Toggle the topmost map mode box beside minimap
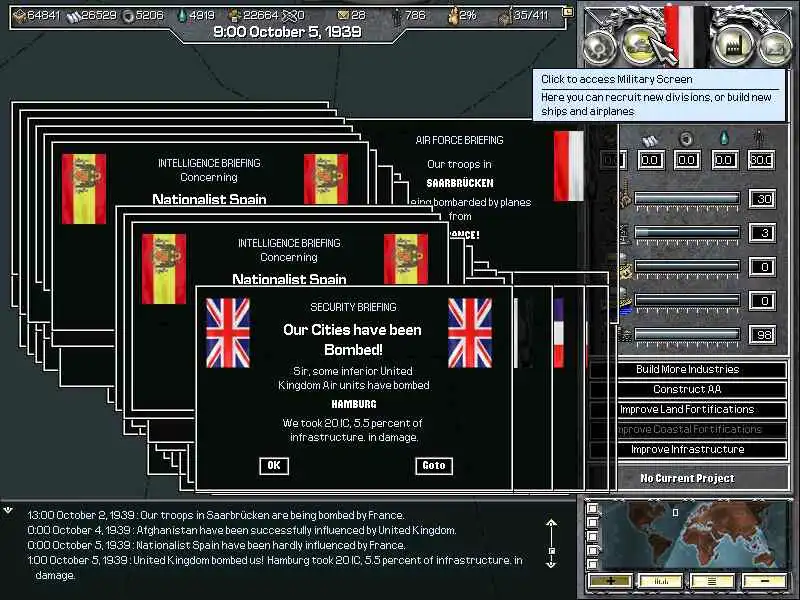Screen dimensions: 800x600 click(x=592, y=509)
